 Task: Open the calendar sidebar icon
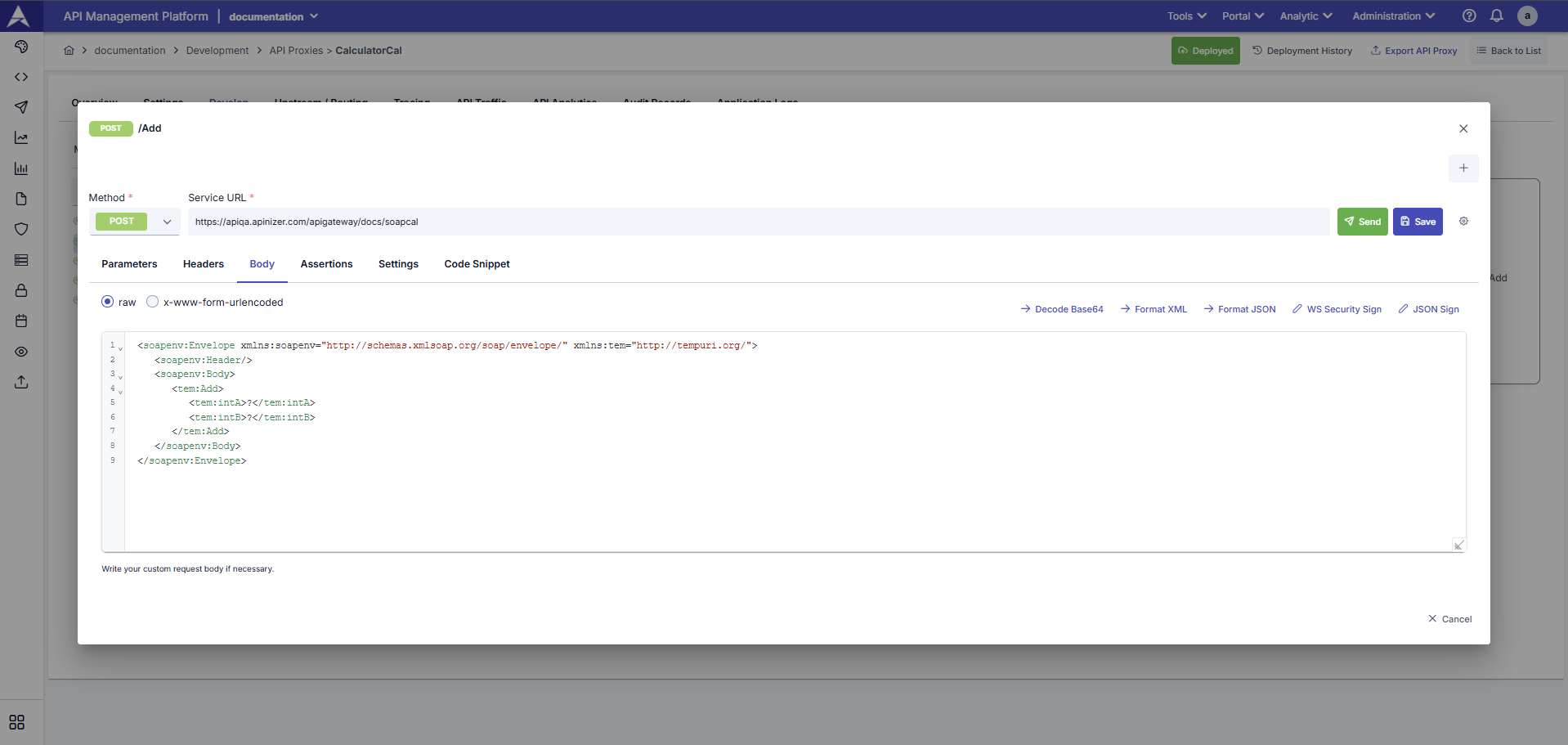click(x=21, y=321)
